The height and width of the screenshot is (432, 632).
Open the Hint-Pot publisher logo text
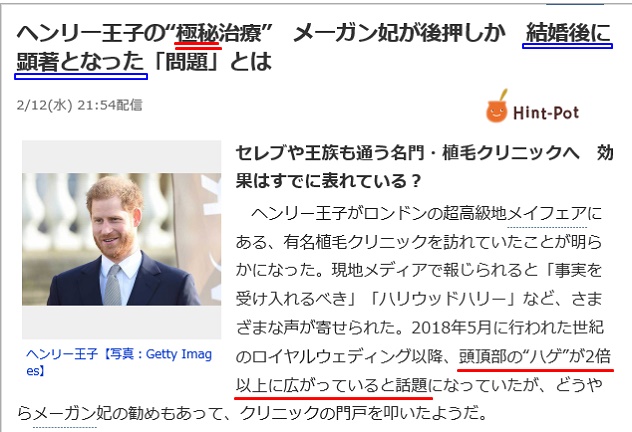tap(546, 113)
